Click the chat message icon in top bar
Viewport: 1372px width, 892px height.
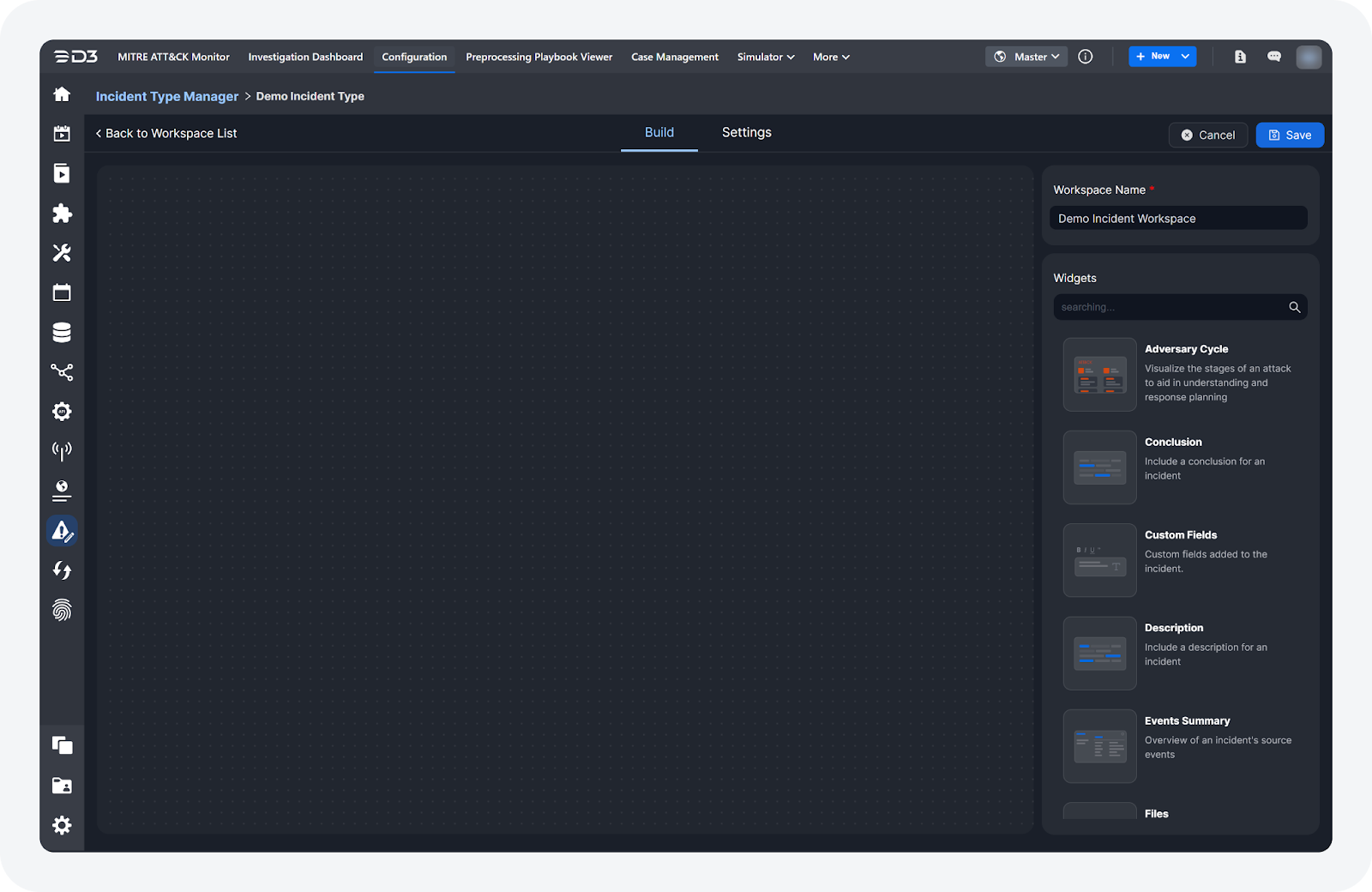(x=1274, y=57)
